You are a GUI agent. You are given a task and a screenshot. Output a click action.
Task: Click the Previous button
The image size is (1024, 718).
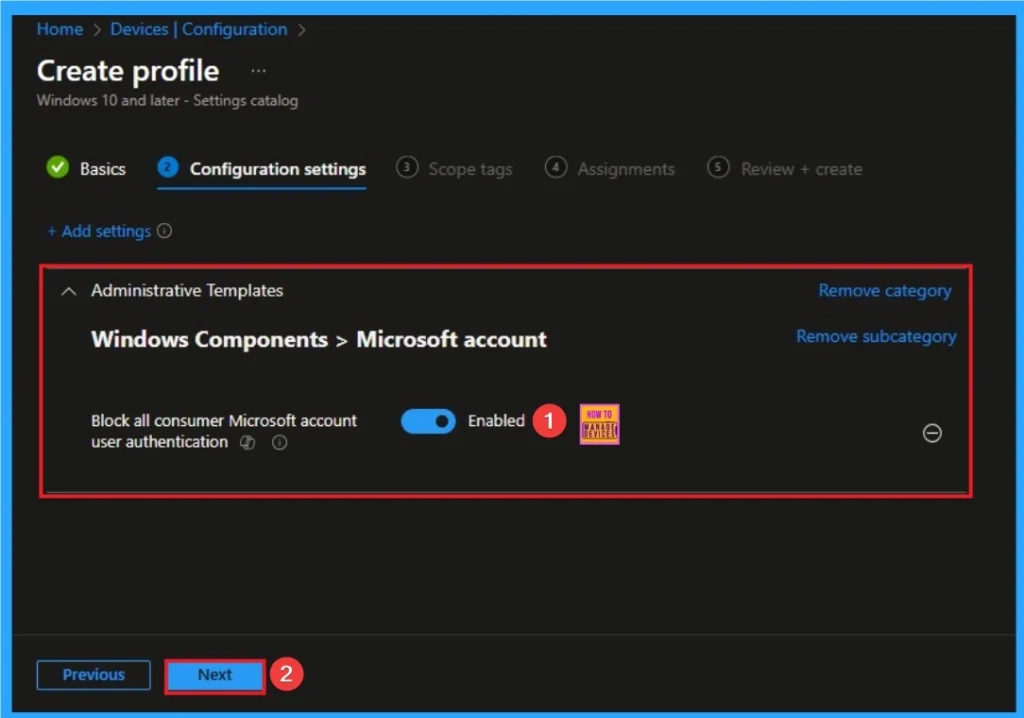pyautogui.click(x=93, y=675)
